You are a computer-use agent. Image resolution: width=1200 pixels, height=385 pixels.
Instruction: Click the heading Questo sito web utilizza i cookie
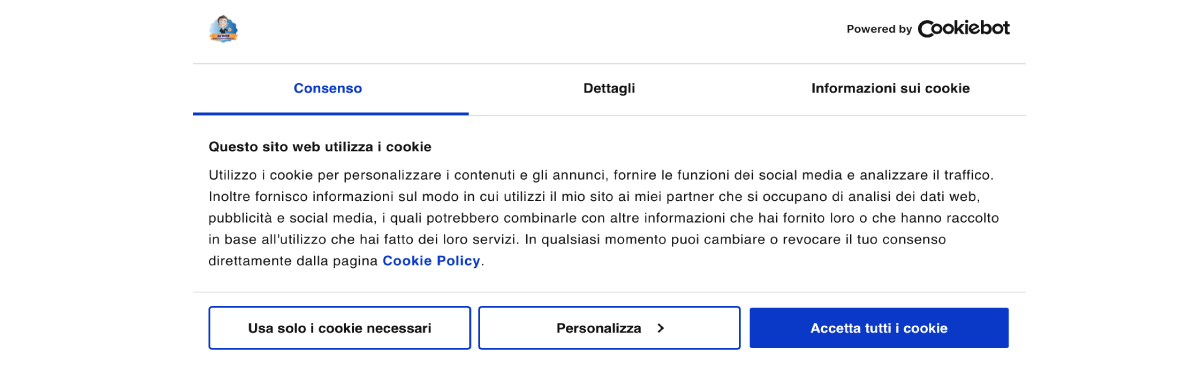[x=320, y=147]
